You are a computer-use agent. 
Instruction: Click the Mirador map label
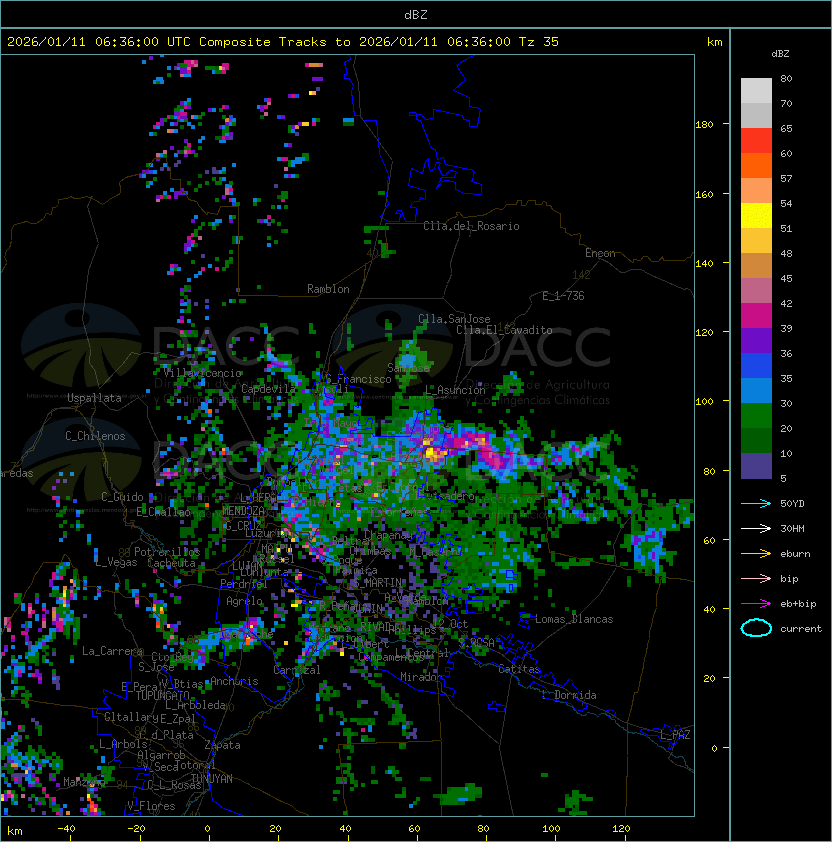421,677
